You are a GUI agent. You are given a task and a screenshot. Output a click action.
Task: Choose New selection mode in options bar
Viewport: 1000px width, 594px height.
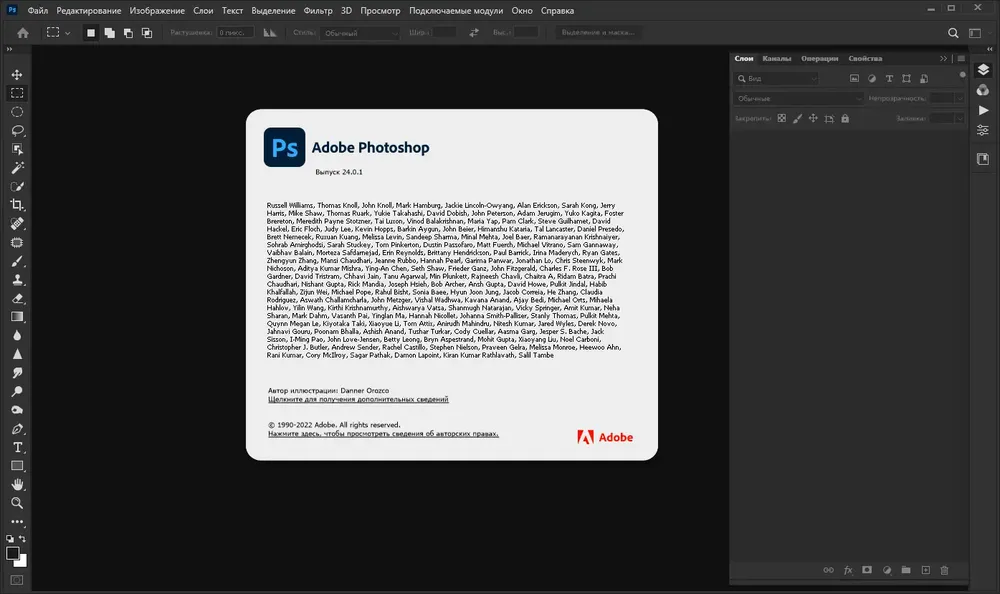coord(91,33)
